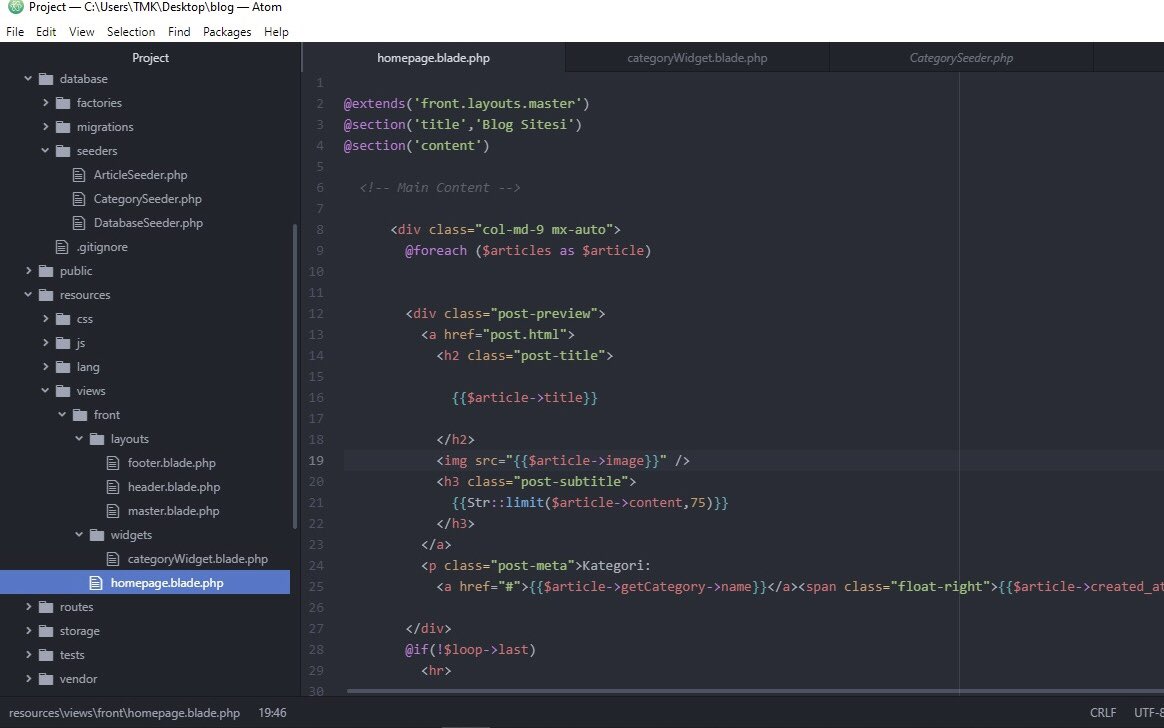The image size is (1164, 728).
Task: Click the DatabaseSeeder.php file icon
Action: (x=79, y=223)
